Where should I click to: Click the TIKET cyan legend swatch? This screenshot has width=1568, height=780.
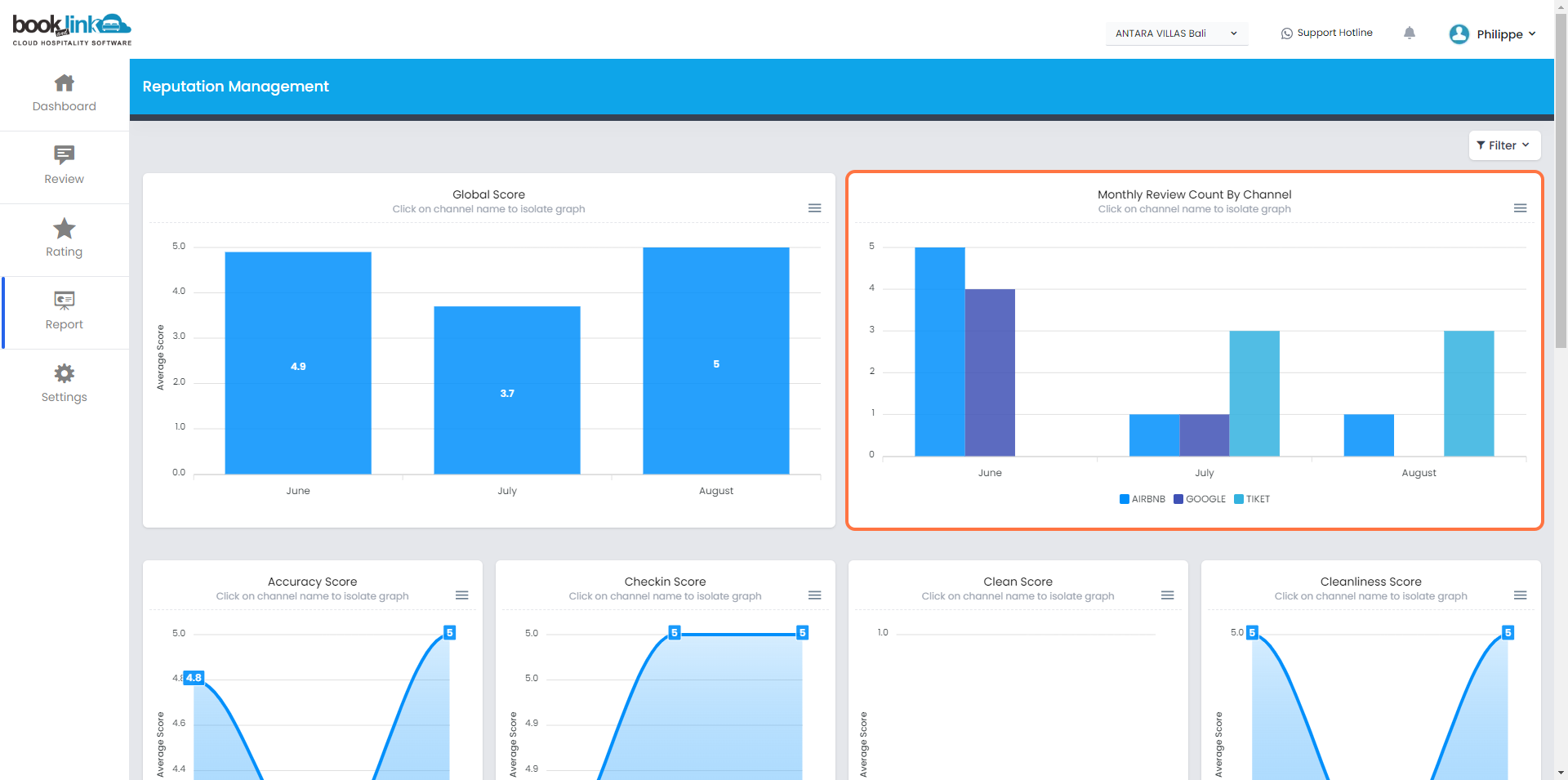1239,499
